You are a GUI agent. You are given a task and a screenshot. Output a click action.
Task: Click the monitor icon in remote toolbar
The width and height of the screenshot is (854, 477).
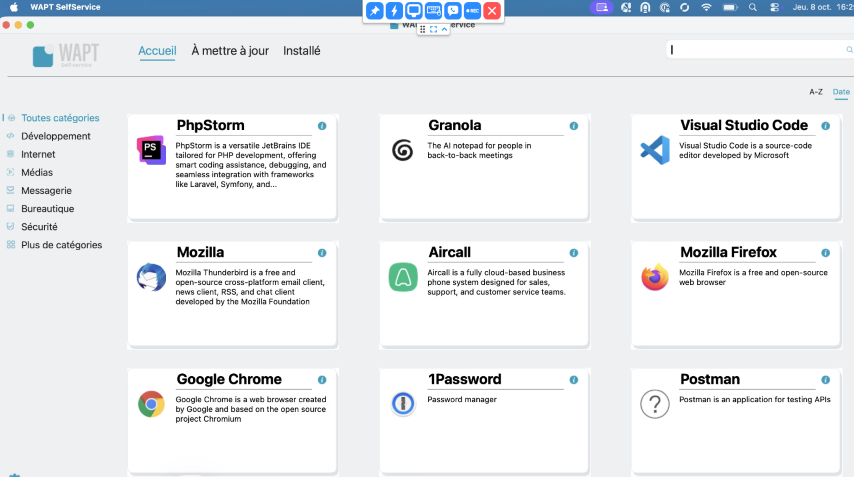(414, 11)
